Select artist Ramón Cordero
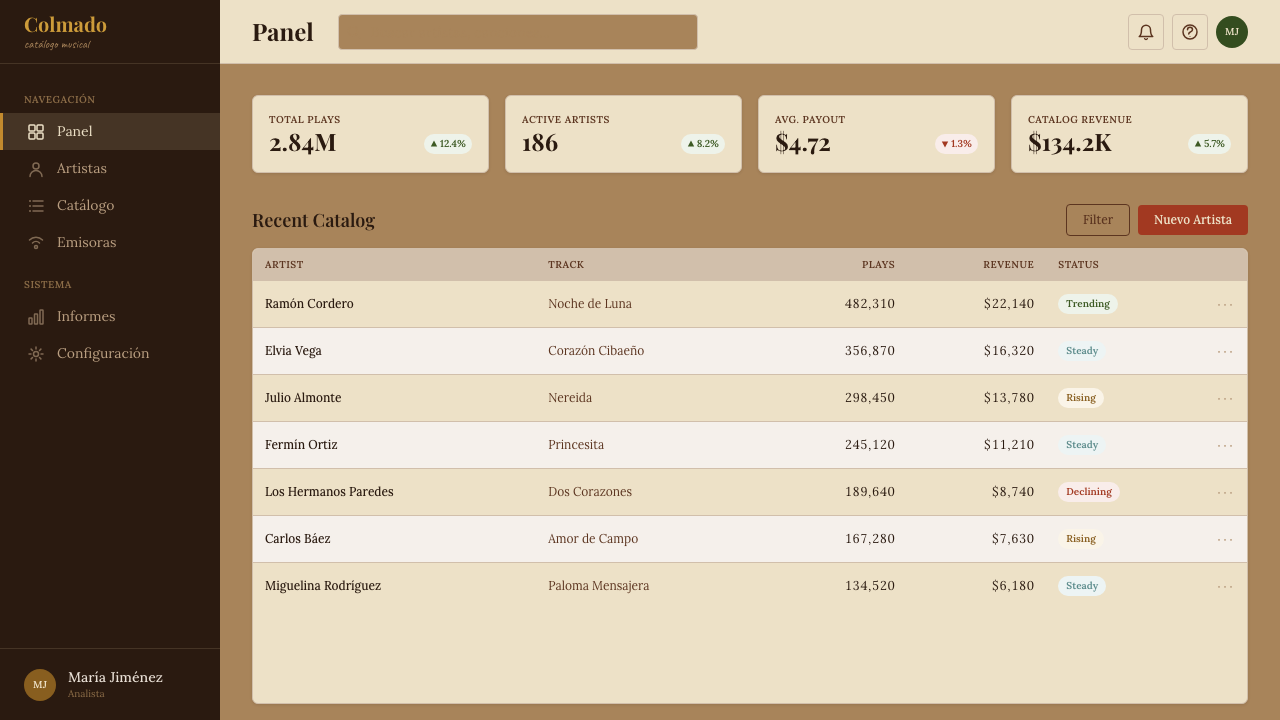1280x720 pixels. pos(309,304)
